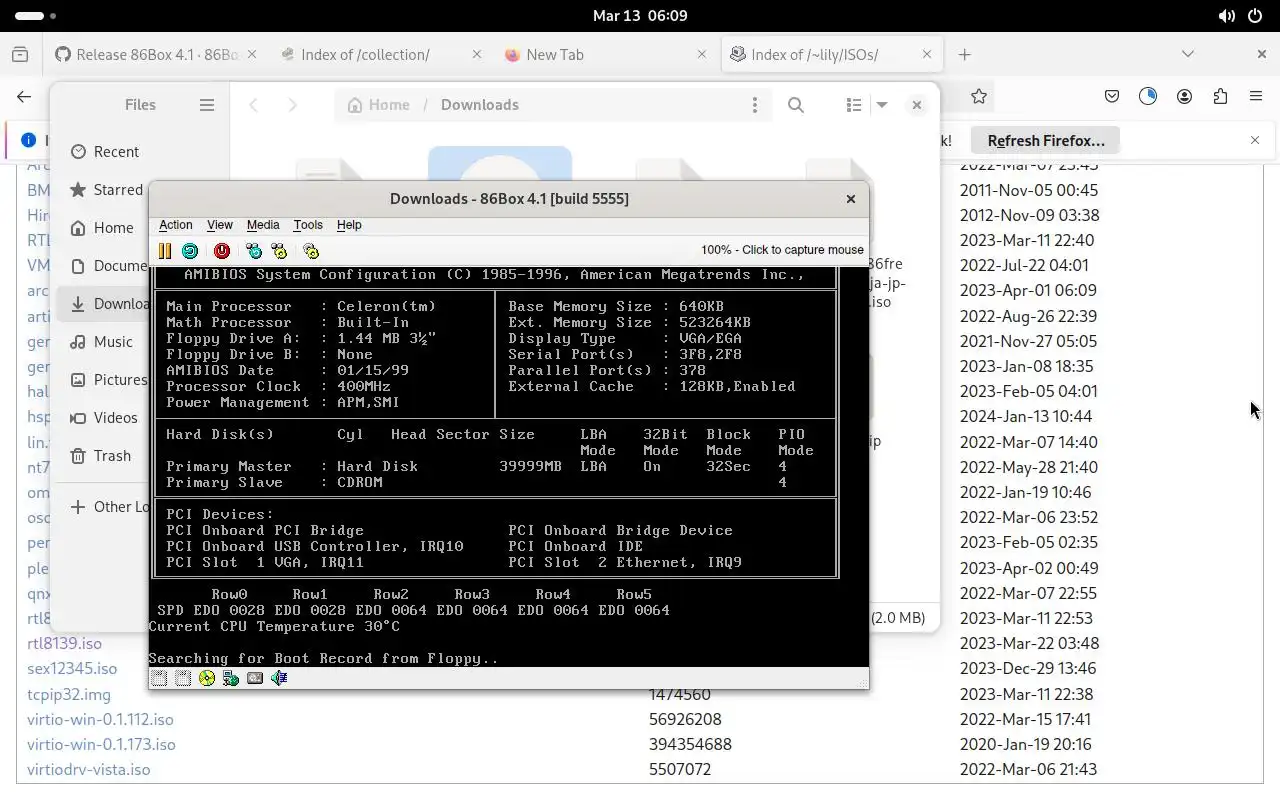This screenshot has width=1280, height=800.
Task: Go forward in Files window
Action: tap(292, 105)
